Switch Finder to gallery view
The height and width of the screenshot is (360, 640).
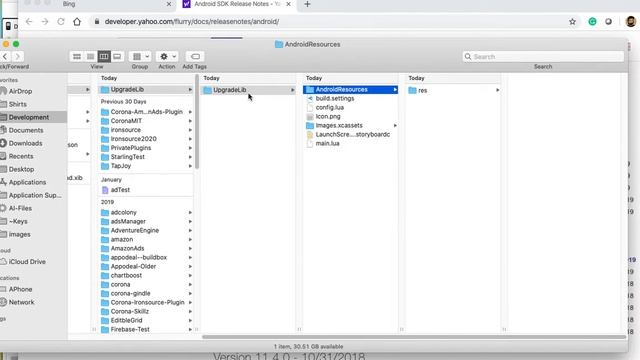[x=117, y=56]
